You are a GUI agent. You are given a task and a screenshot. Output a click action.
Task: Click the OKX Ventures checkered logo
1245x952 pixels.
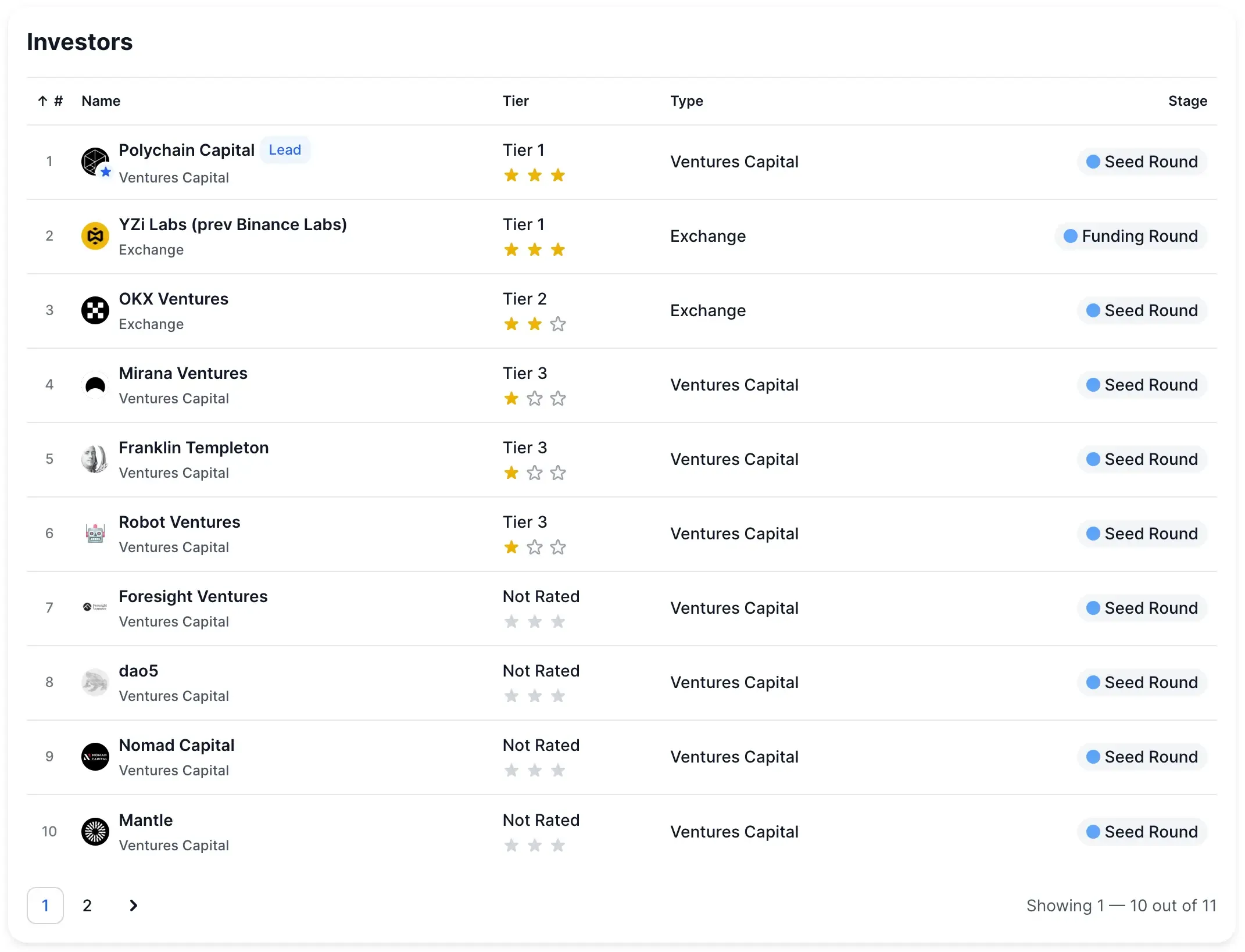point(95,310)
